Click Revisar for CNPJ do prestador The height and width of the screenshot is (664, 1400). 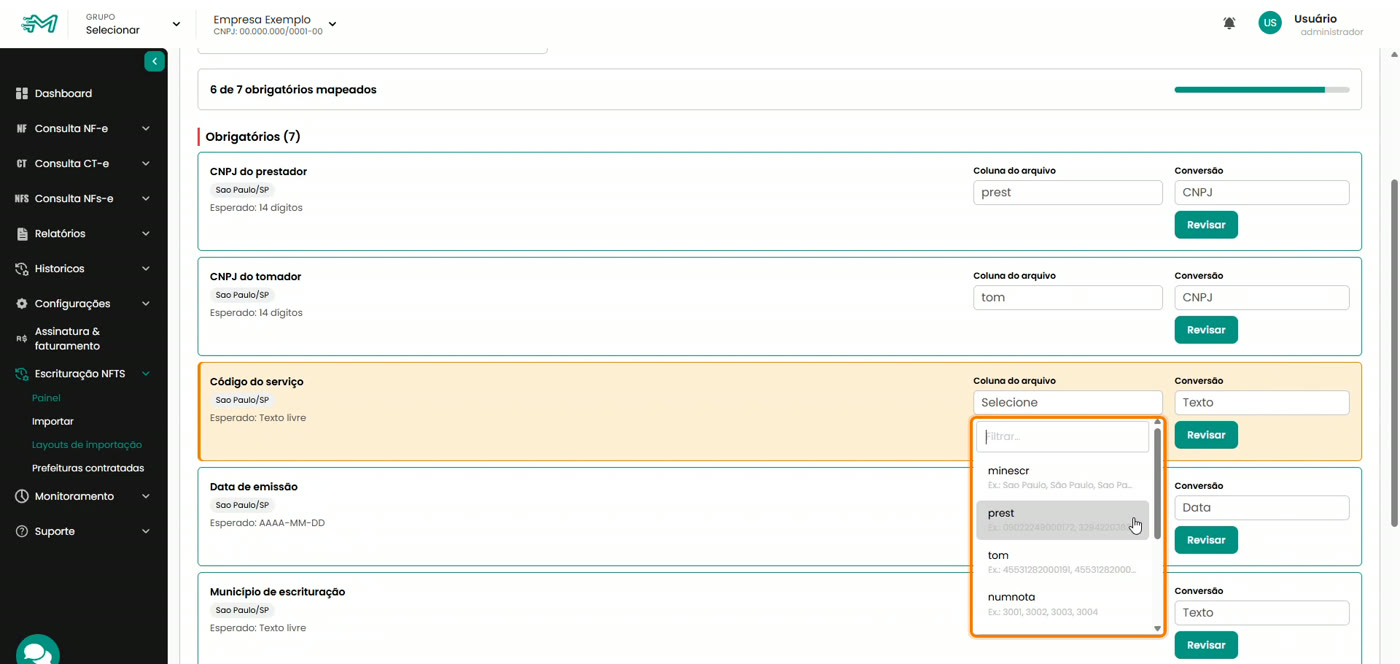pyautogui.click(x=1206, y=225)
